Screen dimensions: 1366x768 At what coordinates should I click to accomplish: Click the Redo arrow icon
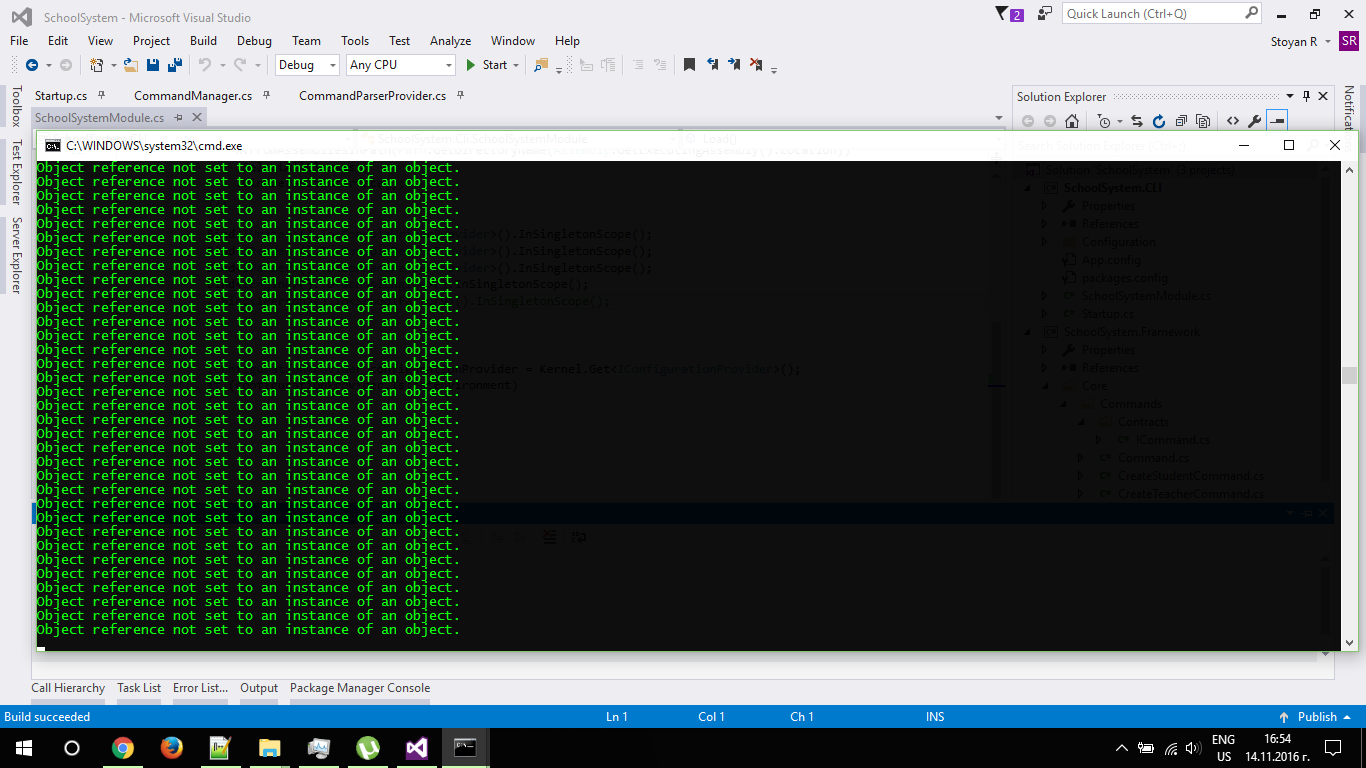(x=239, y=65)
